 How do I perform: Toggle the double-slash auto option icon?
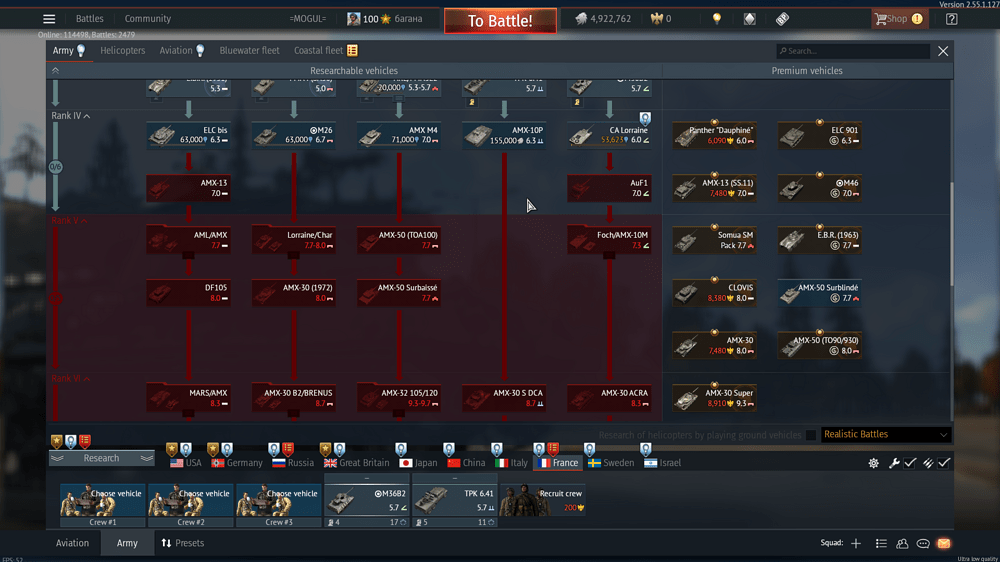[x=928, y=463]
